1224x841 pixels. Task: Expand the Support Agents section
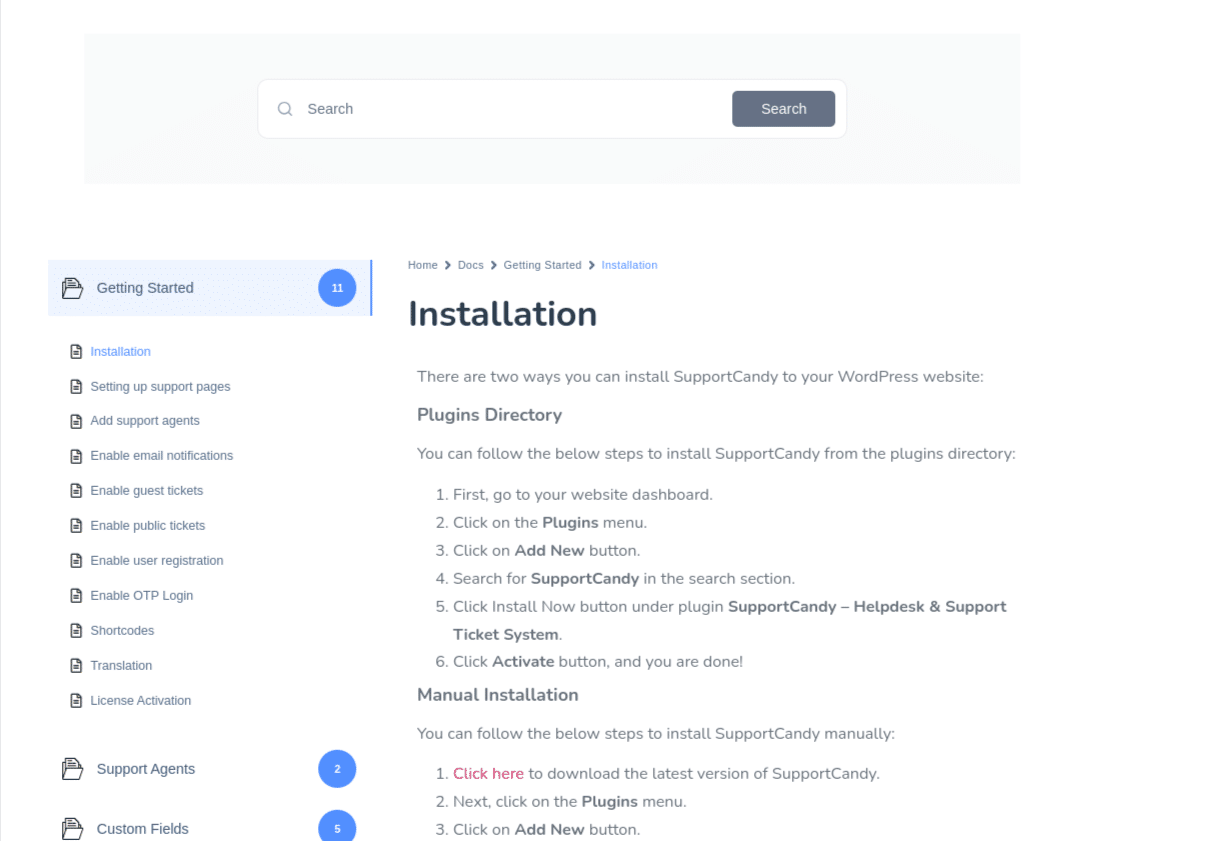tap(210, 769)
